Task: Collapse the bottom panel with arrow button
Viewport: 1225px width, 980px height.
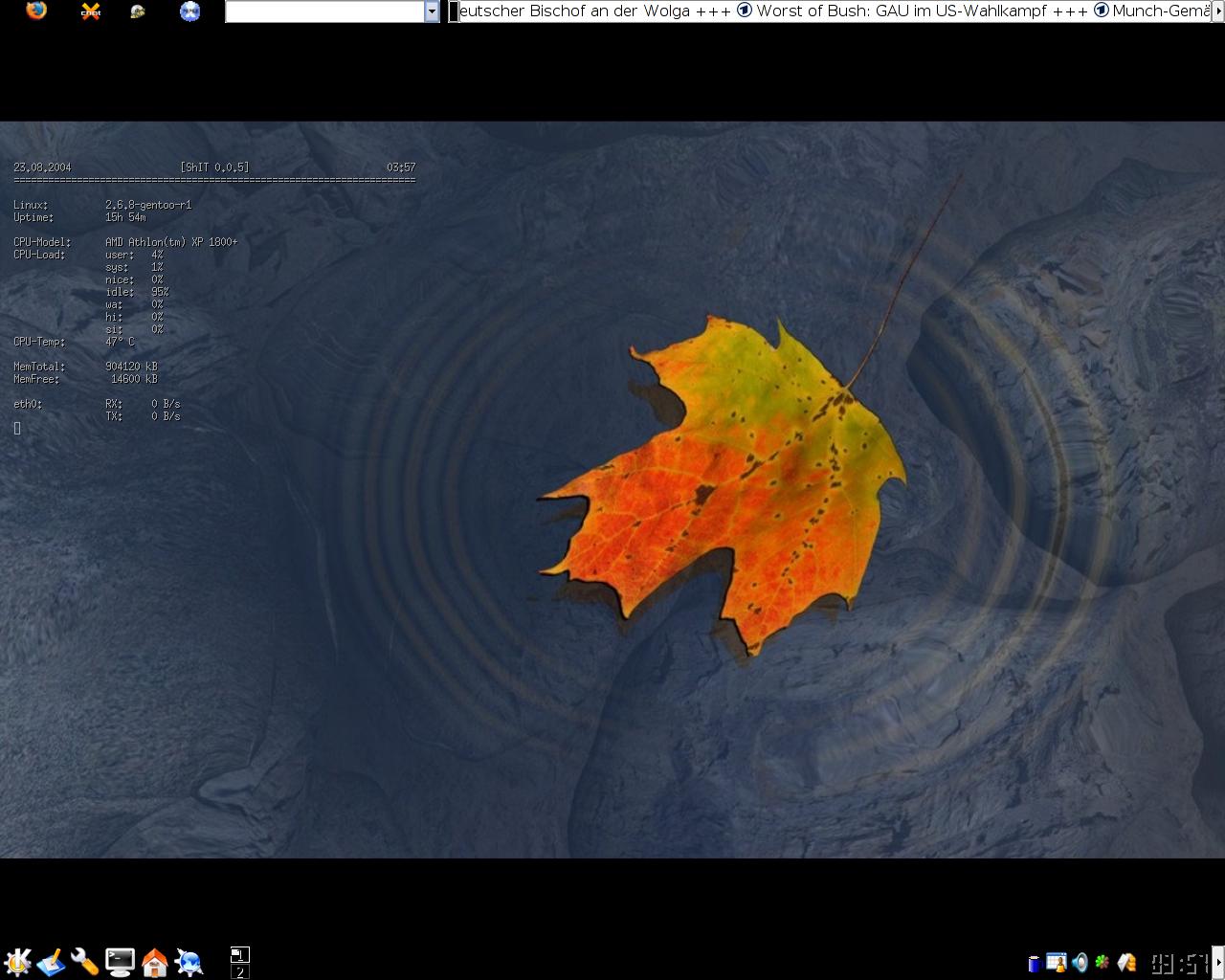Action: pyautogui.click(x=1218, y=962)
